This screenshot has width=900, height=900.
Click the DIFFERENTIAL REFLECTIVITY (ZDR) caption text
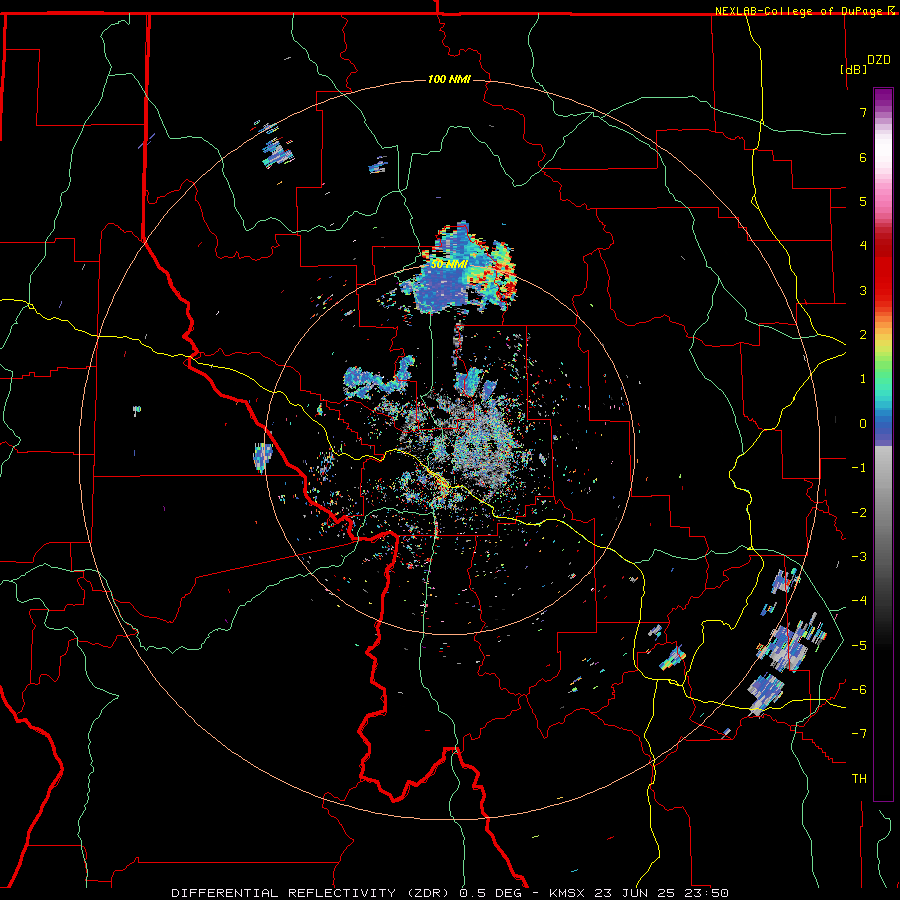pos(312,893)
